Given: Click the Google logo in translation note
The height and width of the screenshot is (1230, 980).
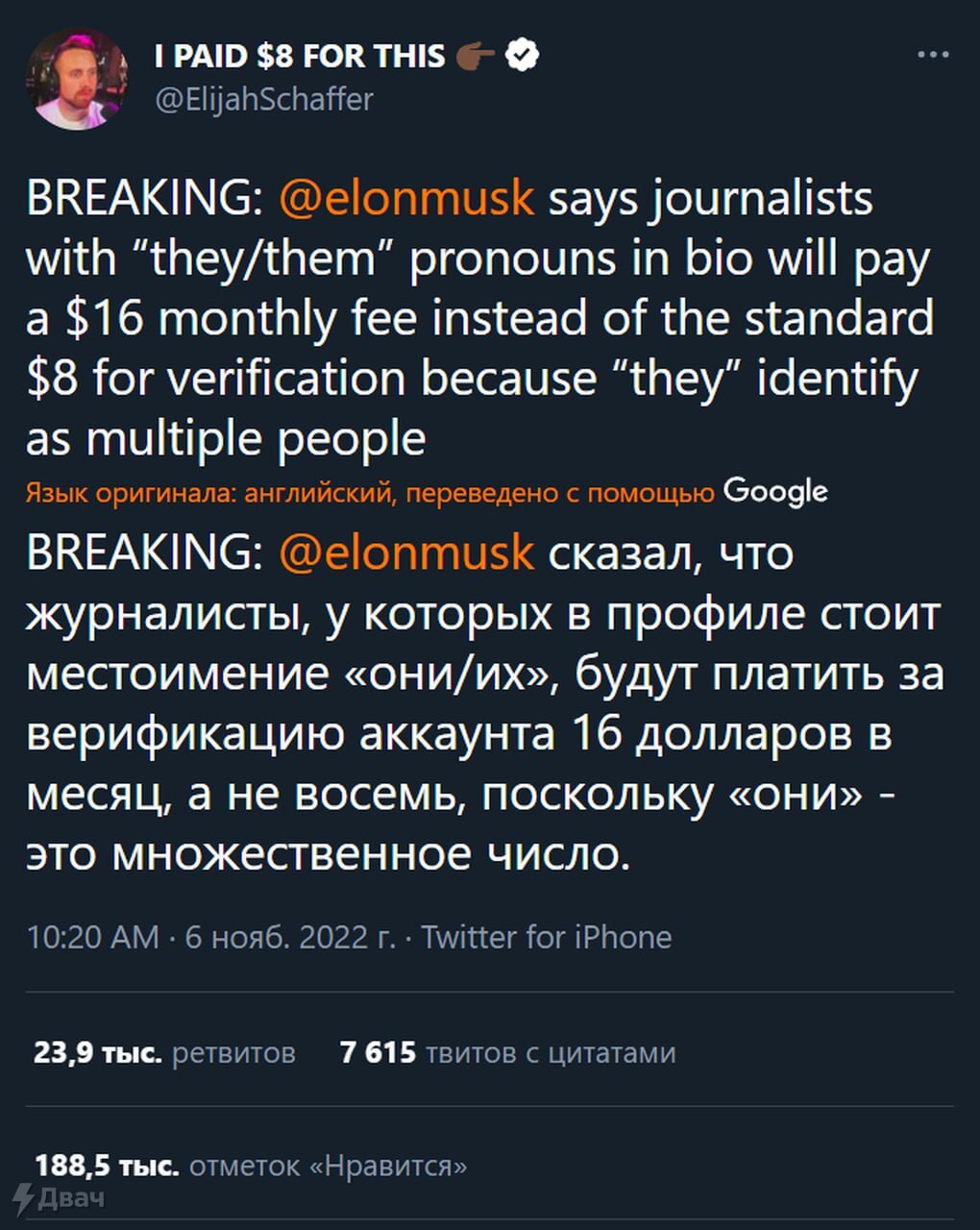Looking at the screenshot, I should click(774, 491).
